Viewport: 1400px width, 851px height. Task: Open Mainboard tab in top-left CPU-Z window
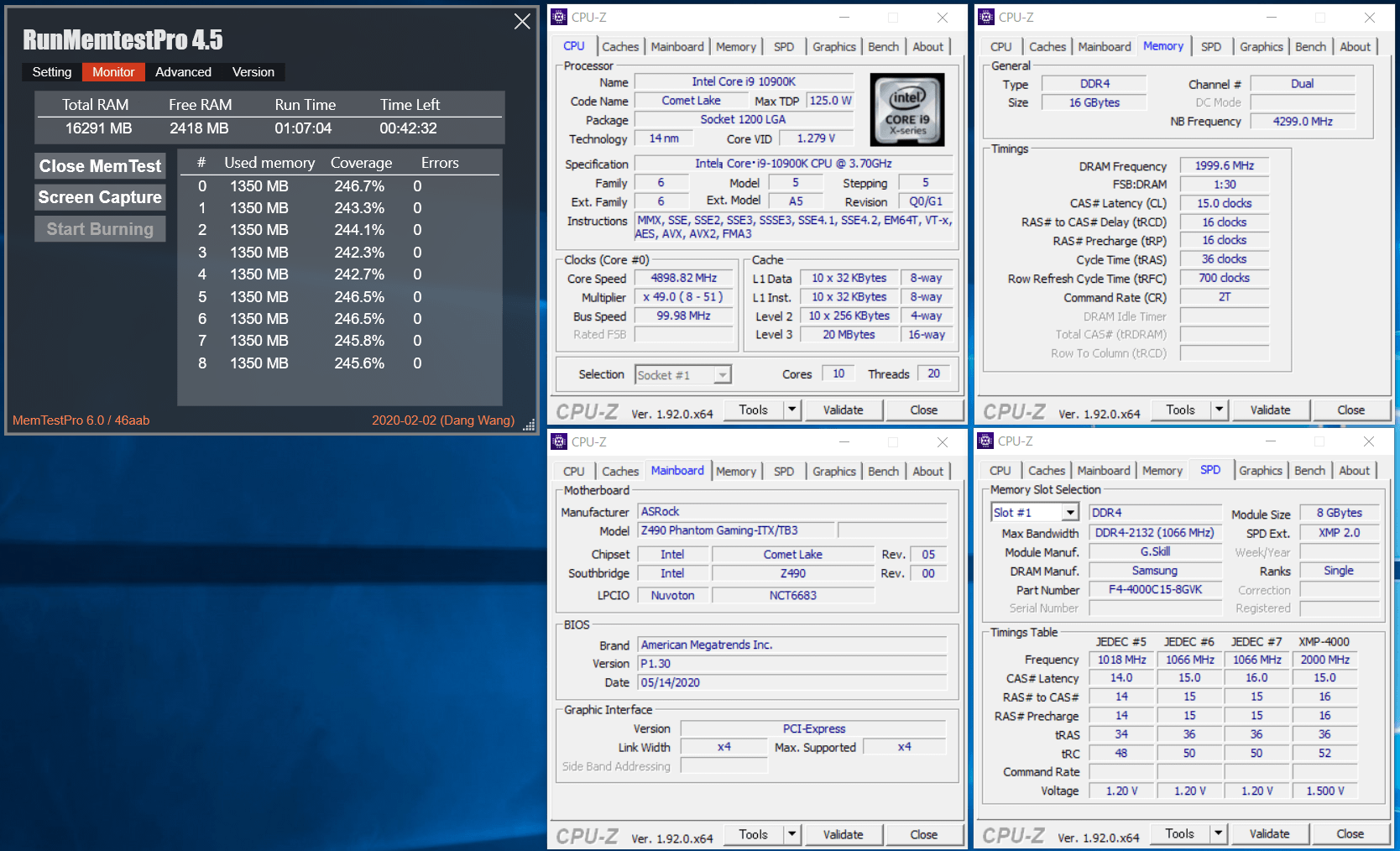pyautogui.click(x=677, y=47)
